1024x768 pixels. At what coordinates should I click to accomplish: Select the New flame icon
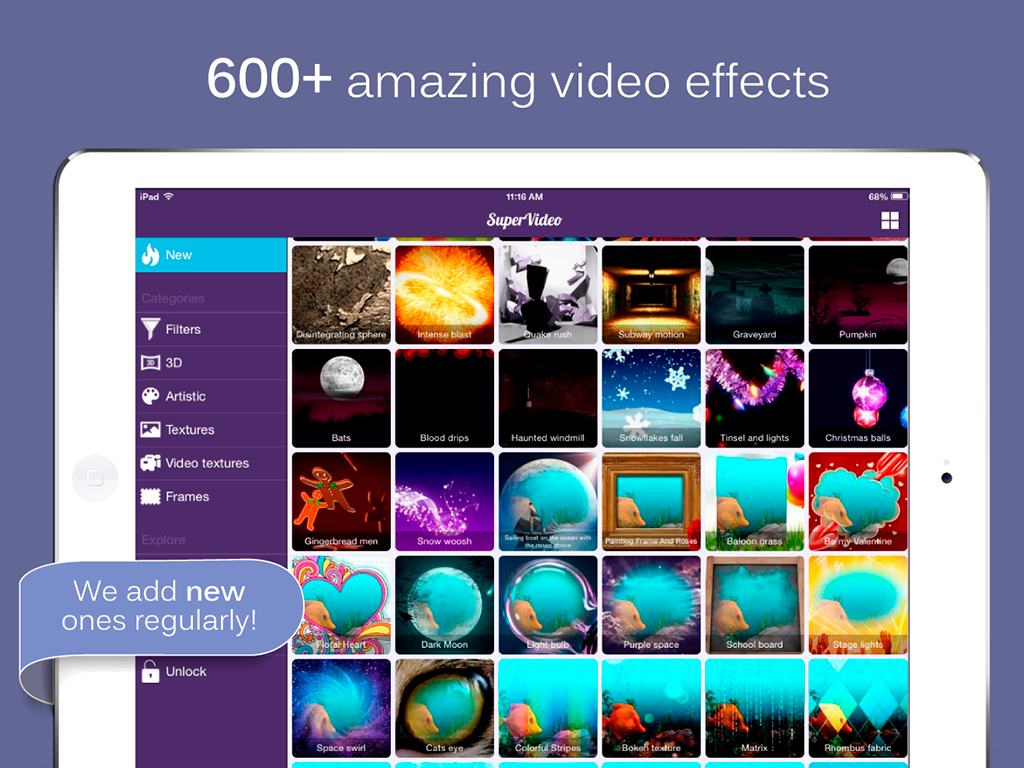(151, 255)
